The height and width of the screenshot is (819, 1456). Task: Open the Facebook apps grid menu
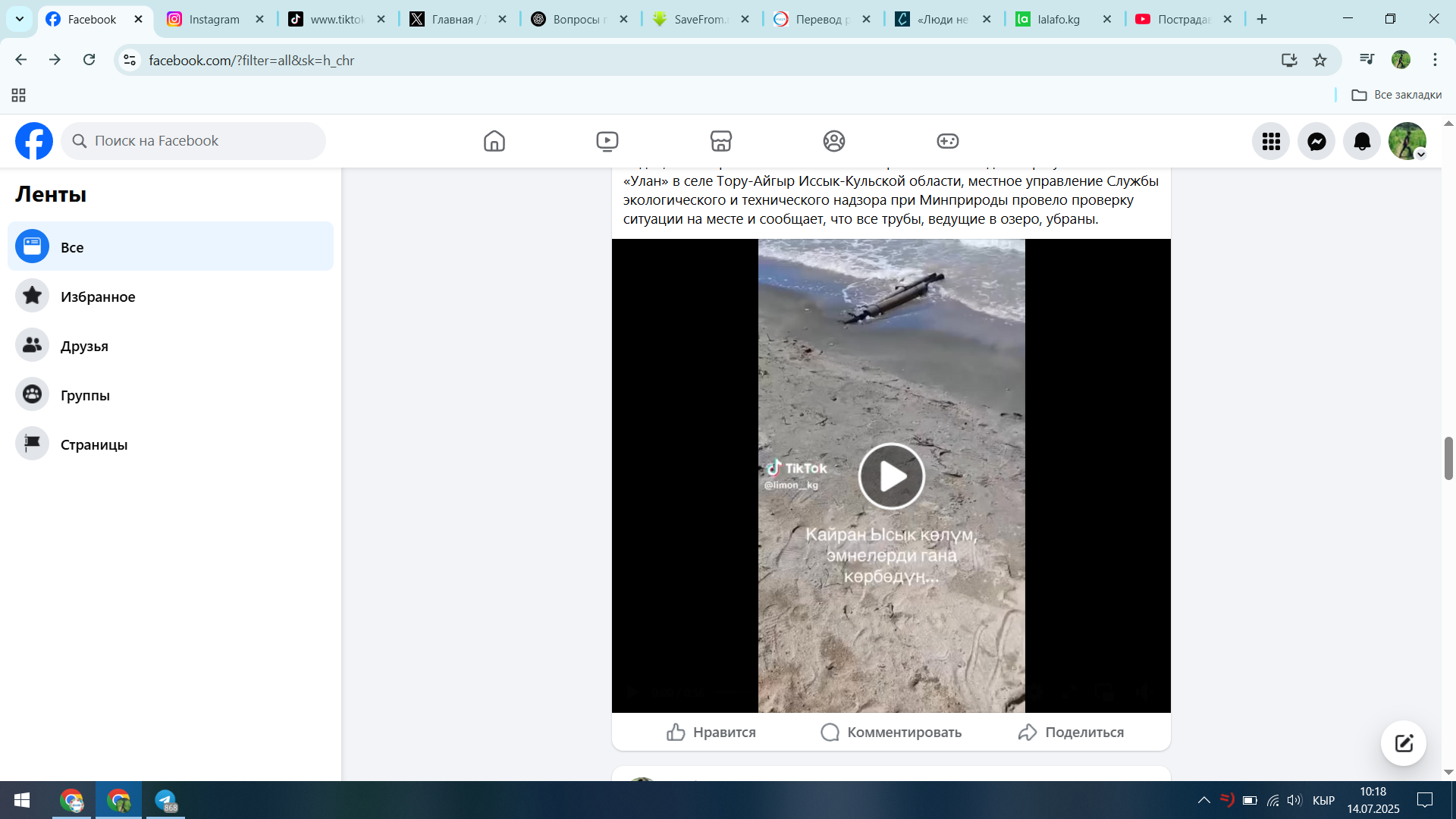(x=1271, y=141)
